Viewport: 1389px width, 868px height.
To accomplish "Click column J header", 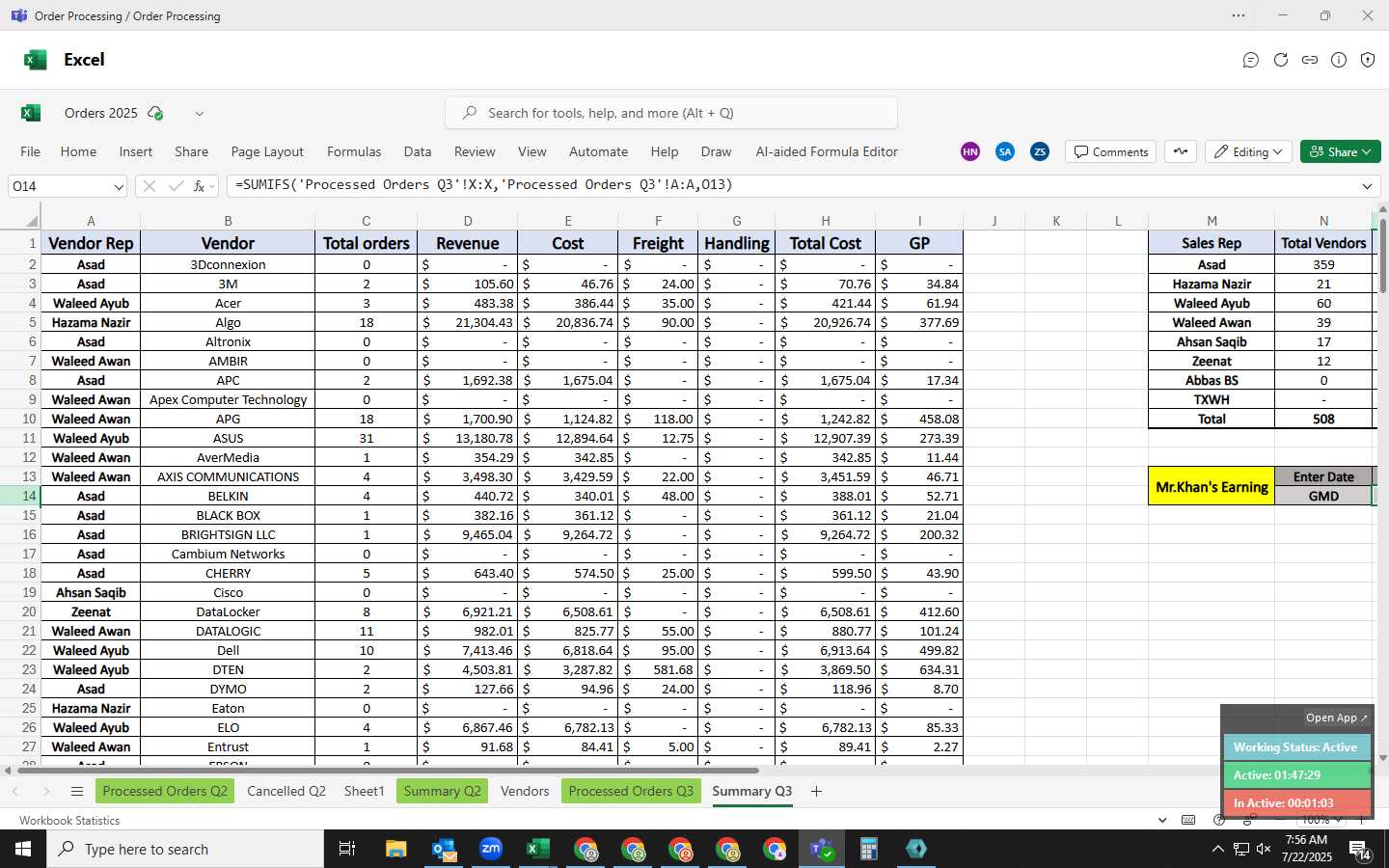I will tap(994, 221).
